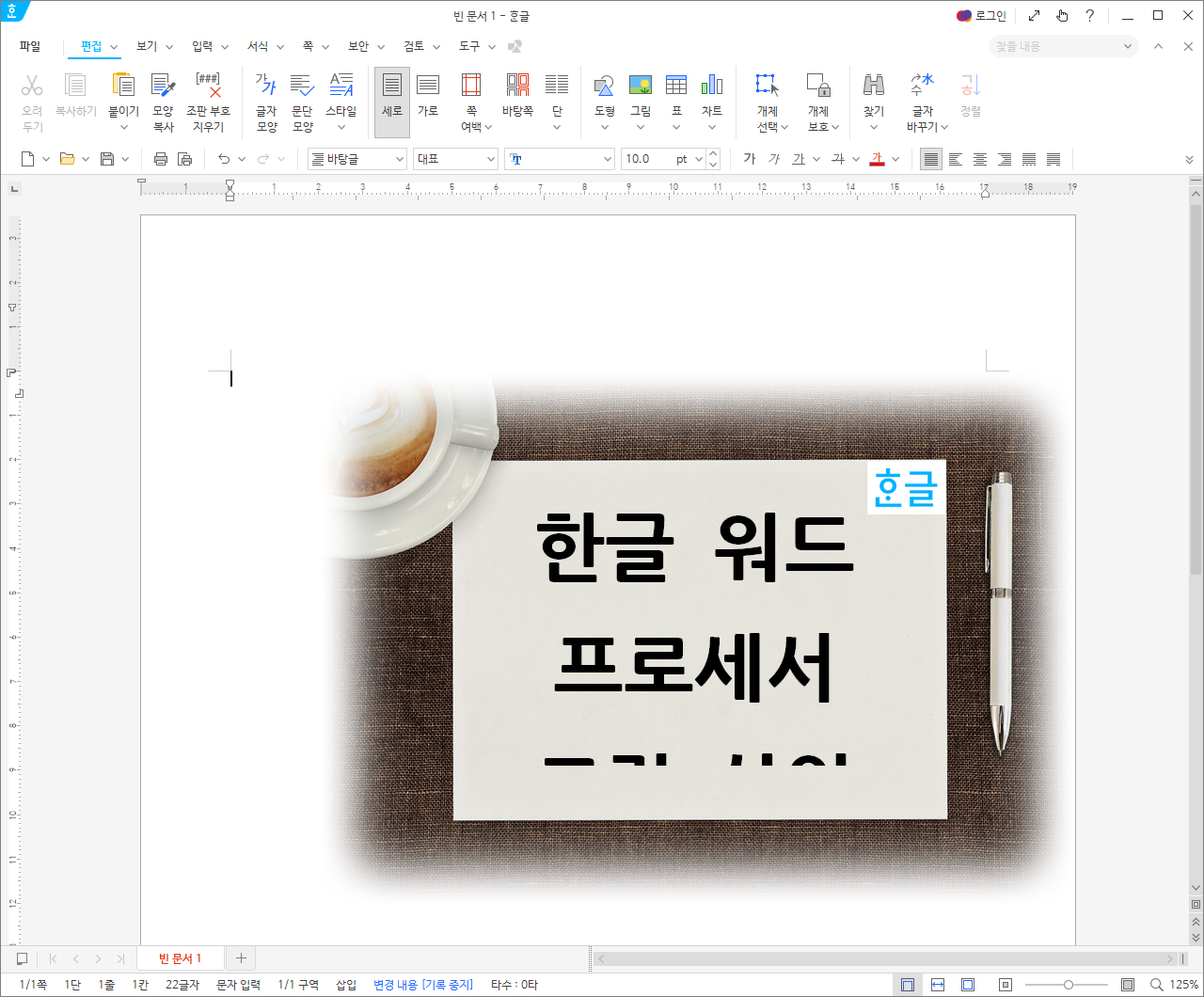Image resolution: width=1204 pixels, height=997 pixels.
Task: Click the 글자 바꾸기 icon
Action: pyautogui.click(x=923, y=86)
